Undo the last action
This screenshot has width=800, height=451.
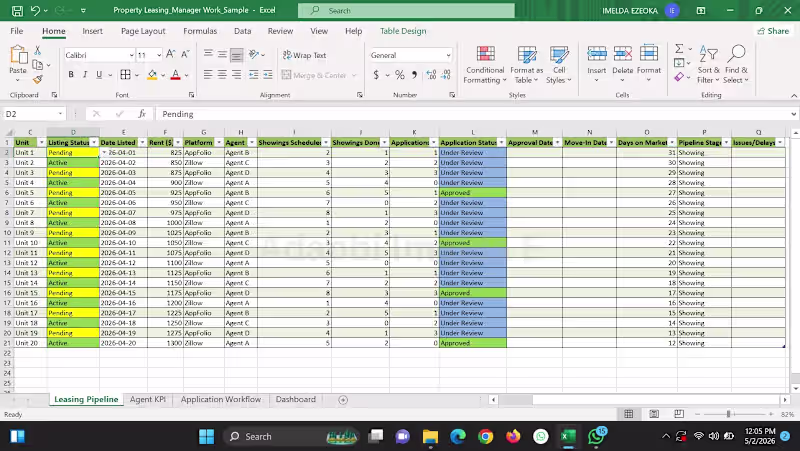click(35, 10)
